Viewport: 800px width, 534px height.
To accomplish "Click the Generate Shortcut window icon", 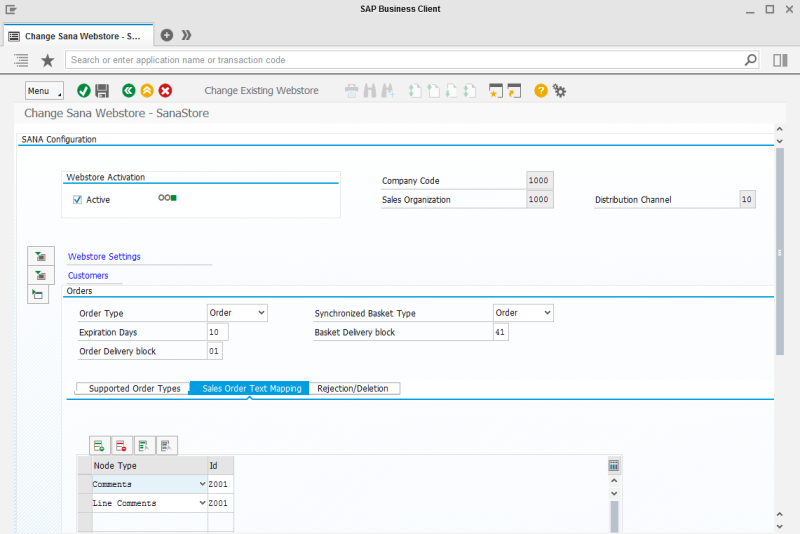I will click(x=514, y=91).
